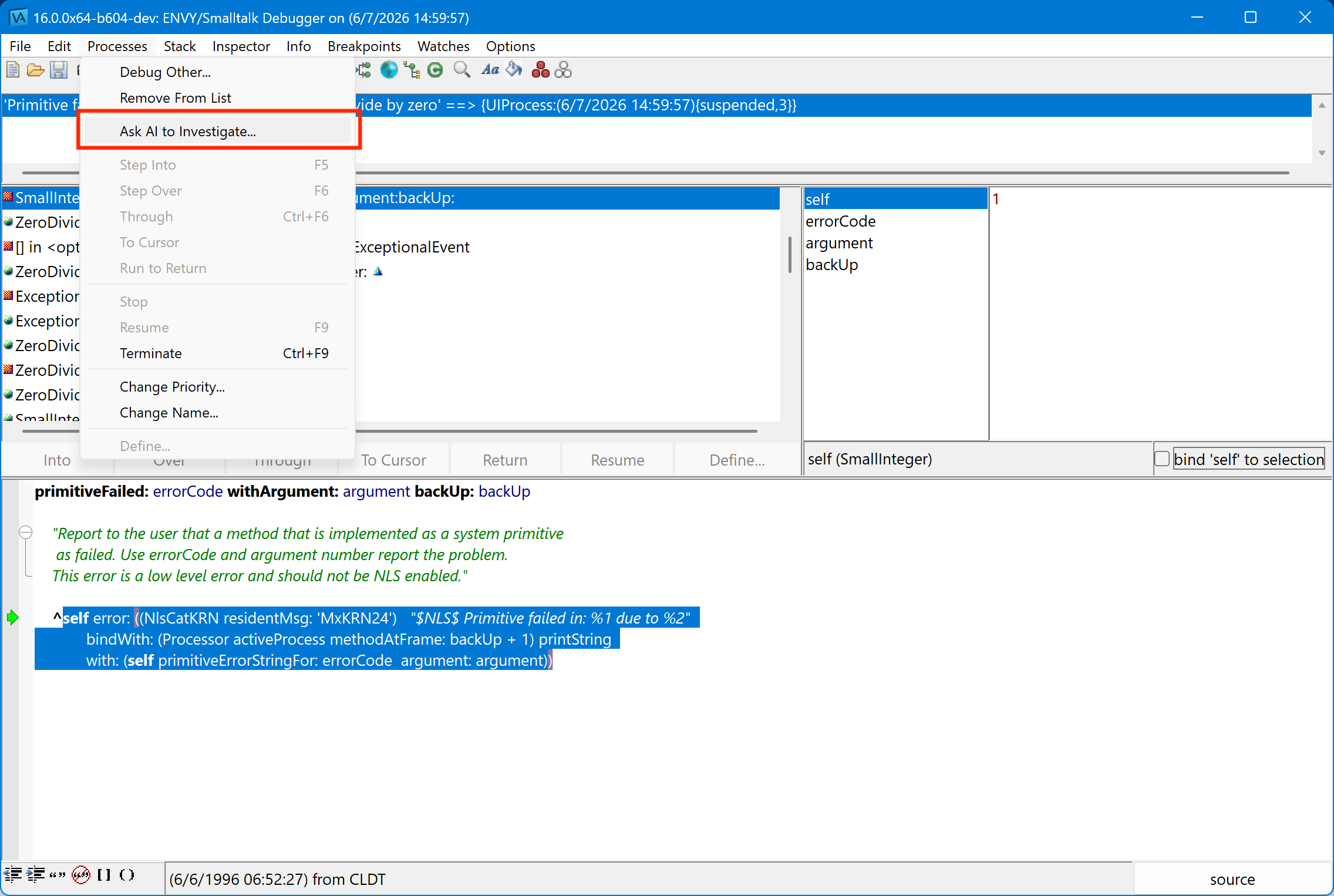Viewport: 1334px width, 896px height.
Task: Select the backUp variable
Action: [x=895, y=264]
